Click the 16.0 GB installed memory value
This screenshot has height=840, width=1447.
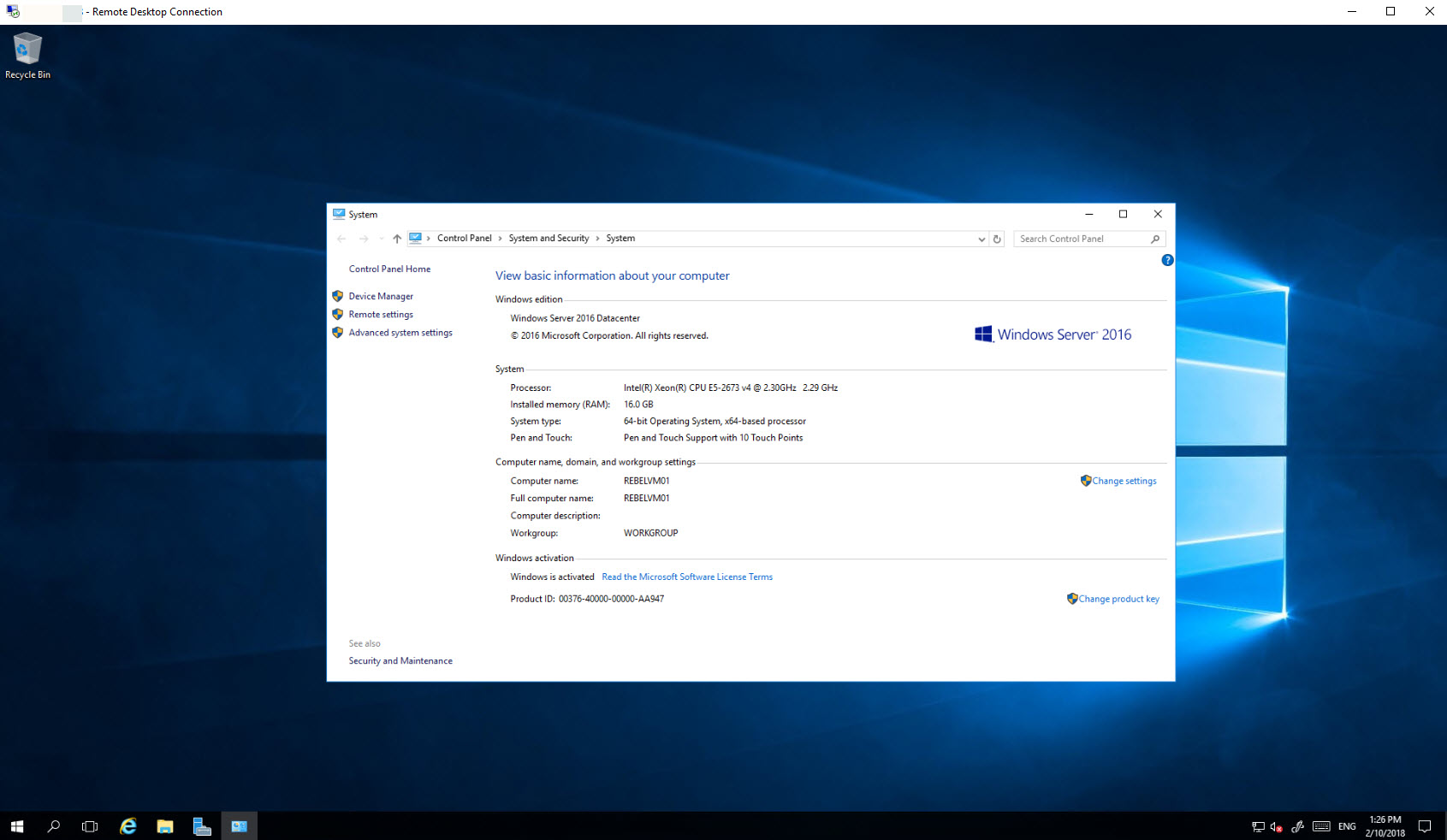coord(638,405)
